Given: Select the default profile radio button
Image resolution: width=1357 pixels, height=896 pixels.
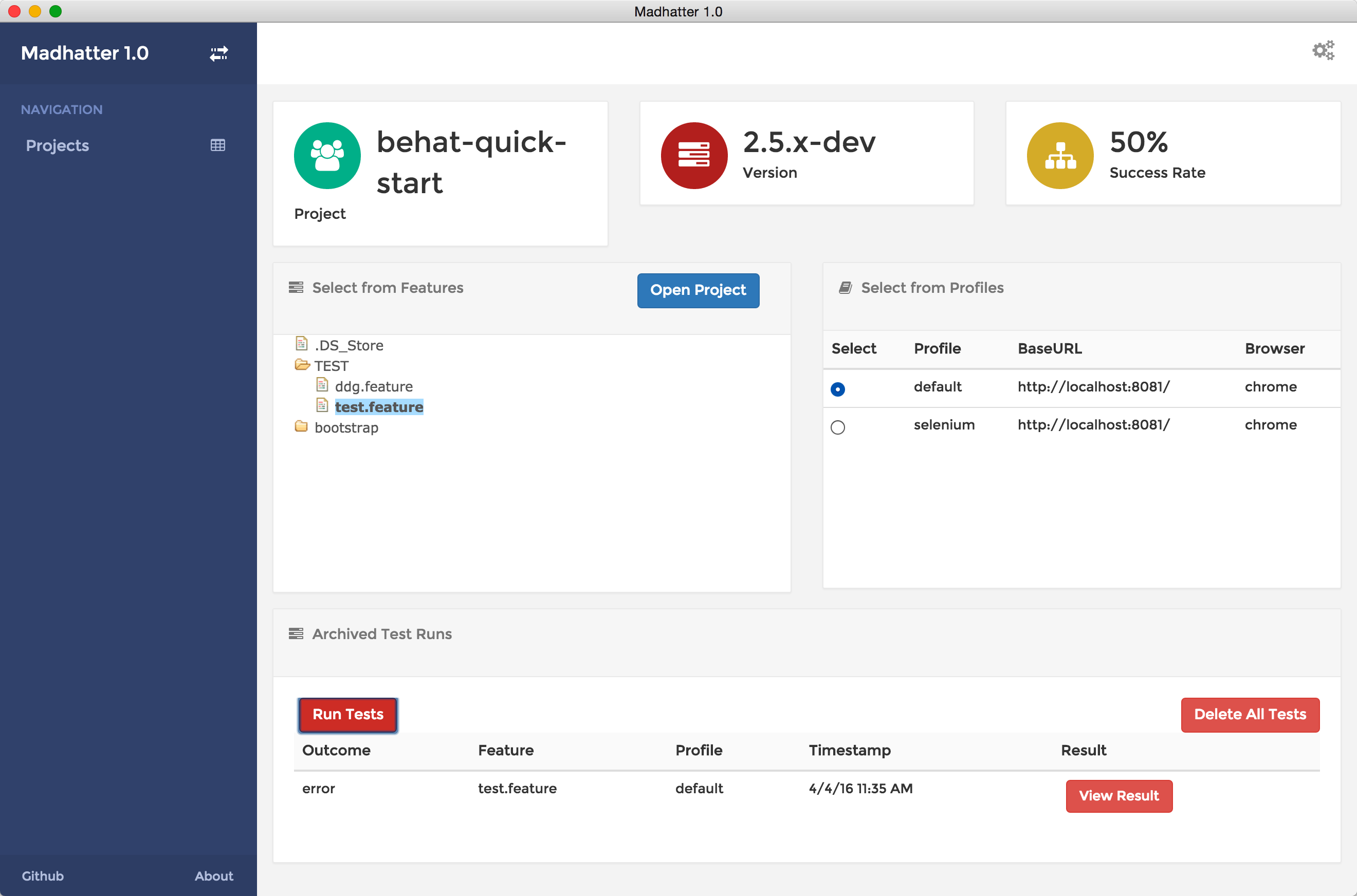Looking at the screenshot, I should [x=837, y=389].
